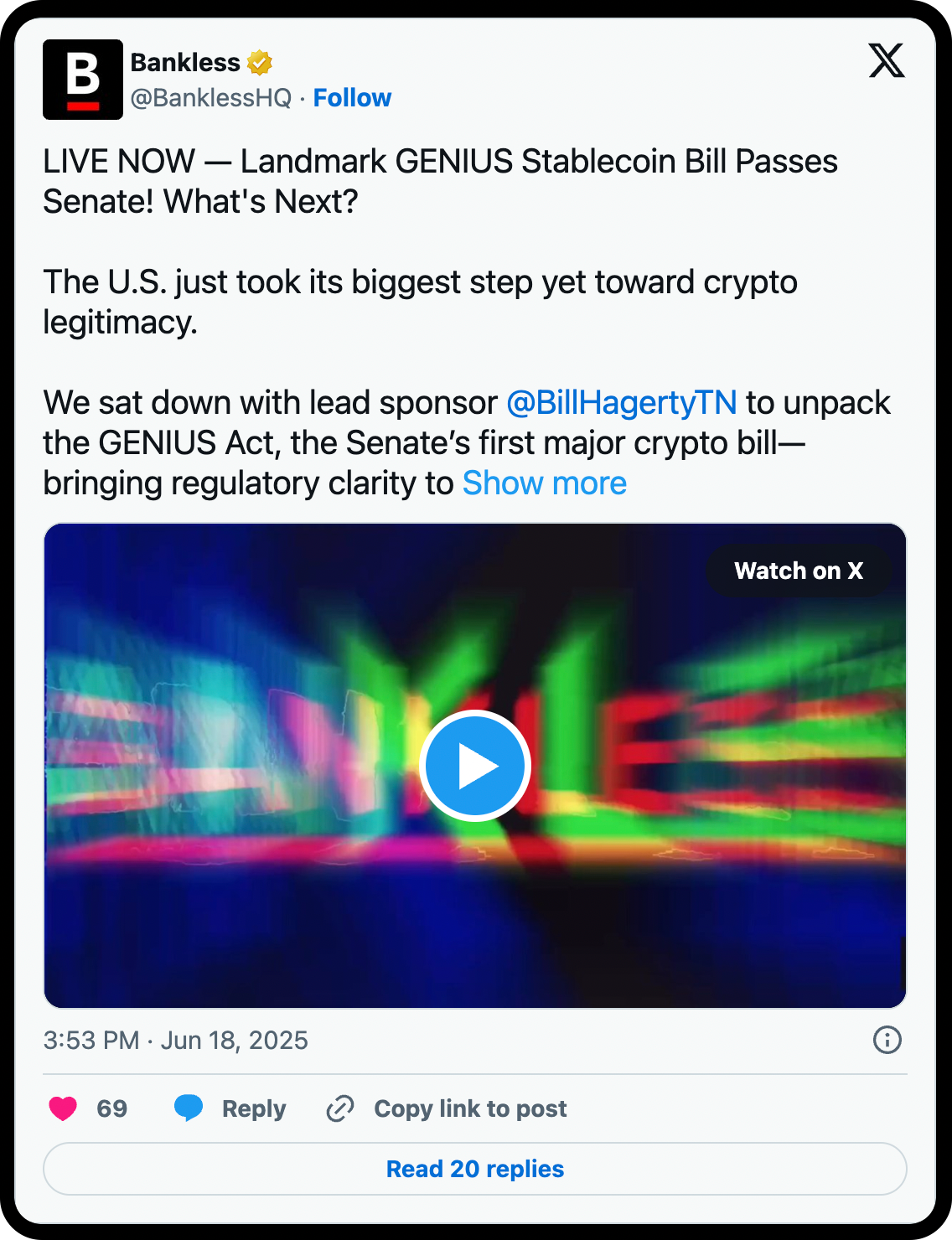Open the 3:53 PM Jun 18, 2025 timestamp
952x1240 pixels.
(176, 1041)
